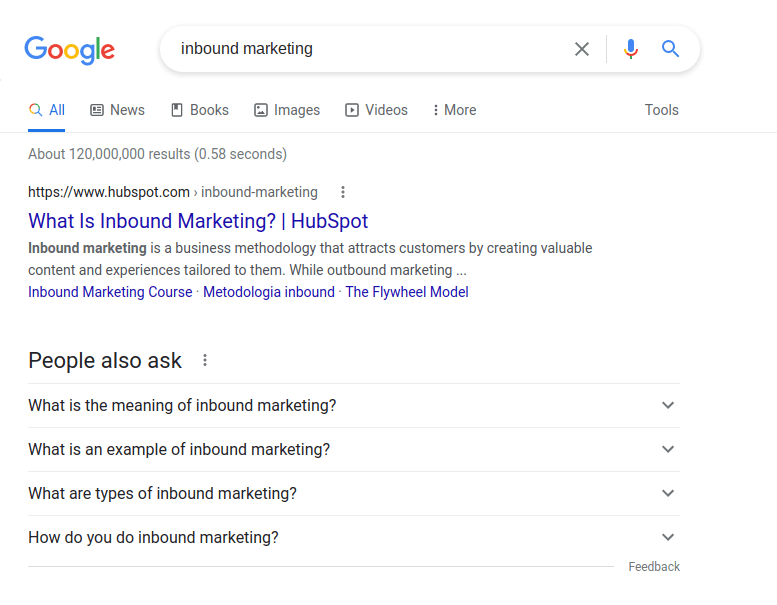This screenshot has width=777, height=605.
Task: Switch to the Books tab
Action: (x=199, y=110)
